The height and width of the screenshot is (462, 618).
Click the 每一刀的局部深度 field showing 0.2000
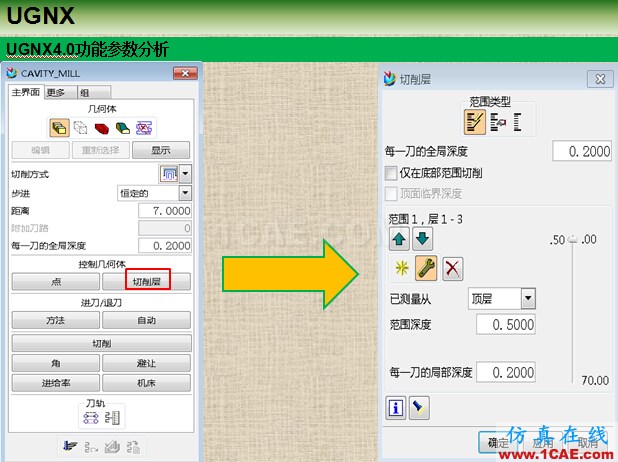point(506,372)
